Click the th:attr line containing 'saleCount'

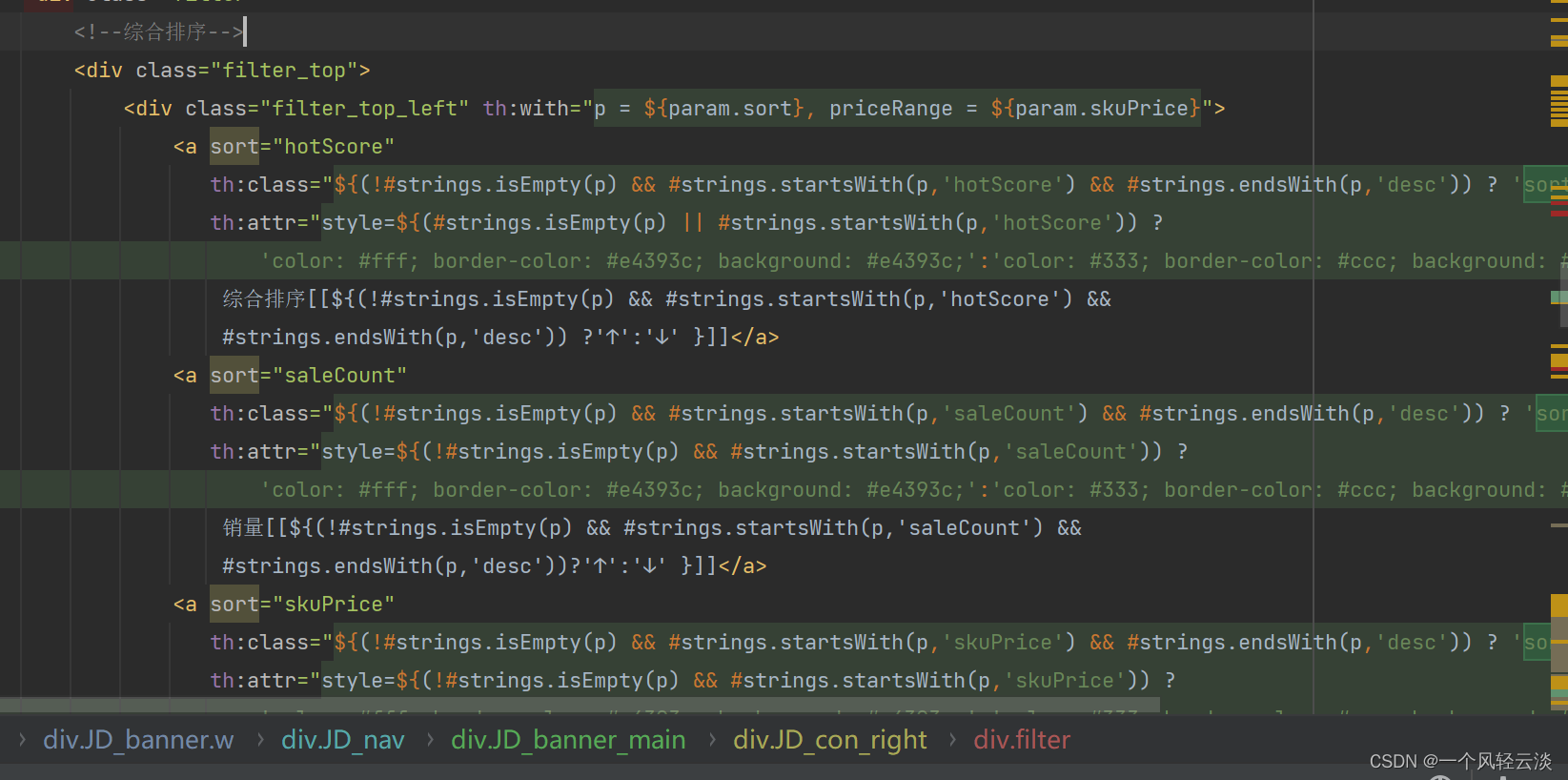click(x=699, y=452)
